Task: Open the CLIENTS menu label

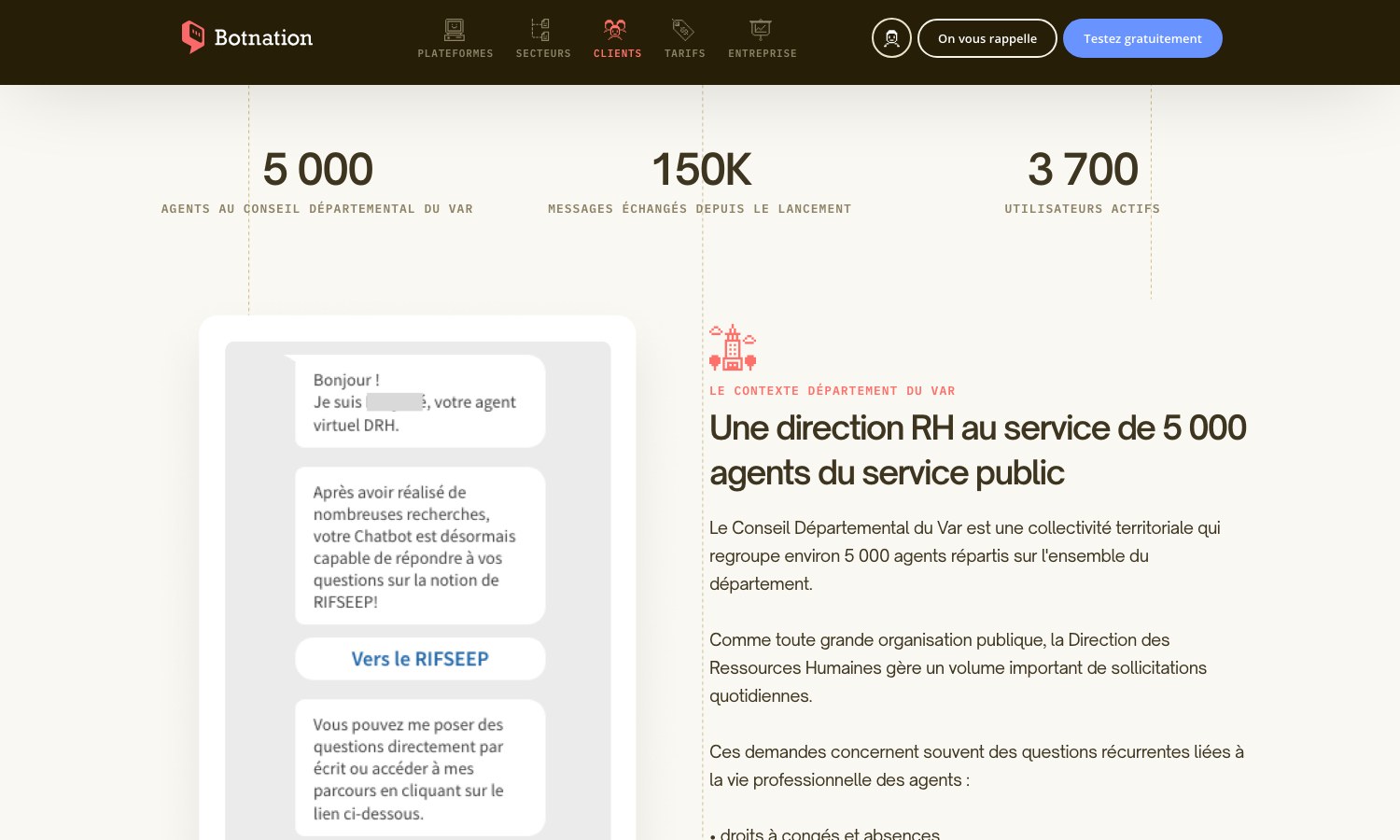Action: coord(617,54)
